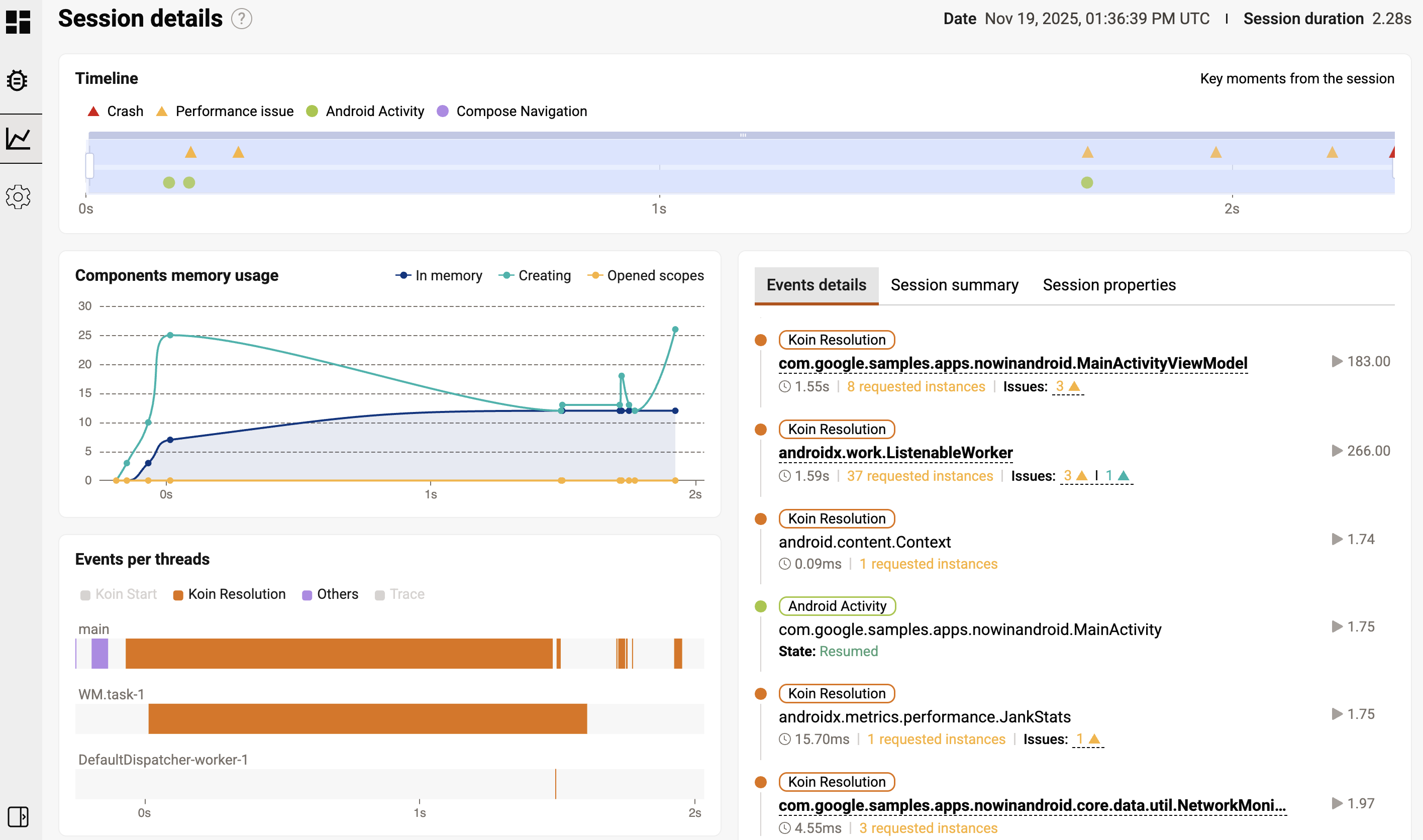1423x840 pixels.
Task: Switch to the Session summary tab
Action: pos(954,285)
